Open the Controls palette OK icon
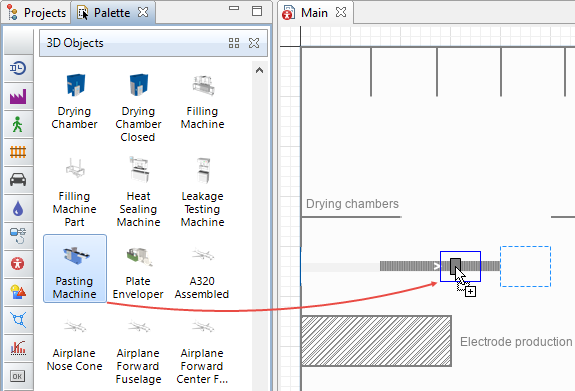Screen dimensions: 575x391 point(18,376)
